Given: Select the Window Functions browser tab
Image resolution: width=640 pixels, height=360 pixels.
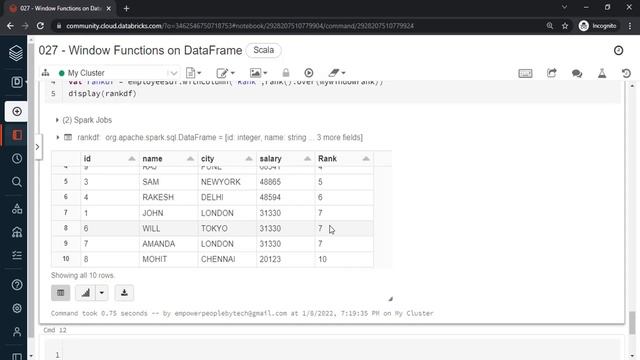Looking at the screenshot, I should [x=60, y=8].
